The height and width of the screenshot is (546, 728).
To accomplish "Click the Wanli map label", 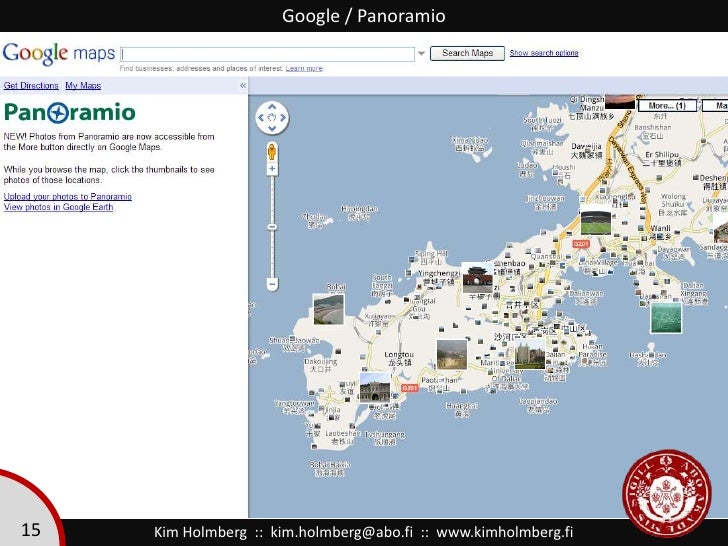I will (660, 231).
